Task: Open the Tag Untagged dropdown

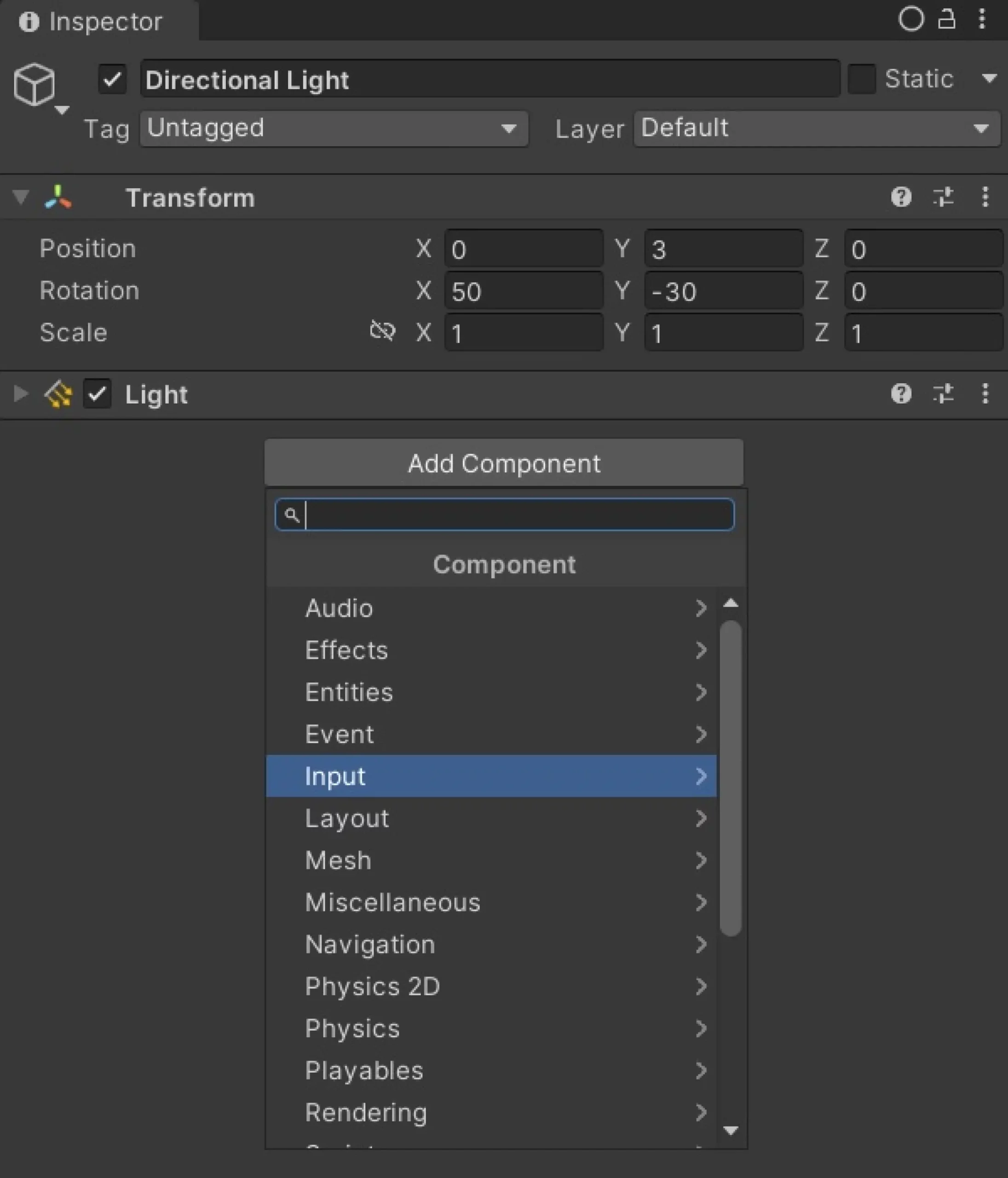Action: [x=334, y=129]
